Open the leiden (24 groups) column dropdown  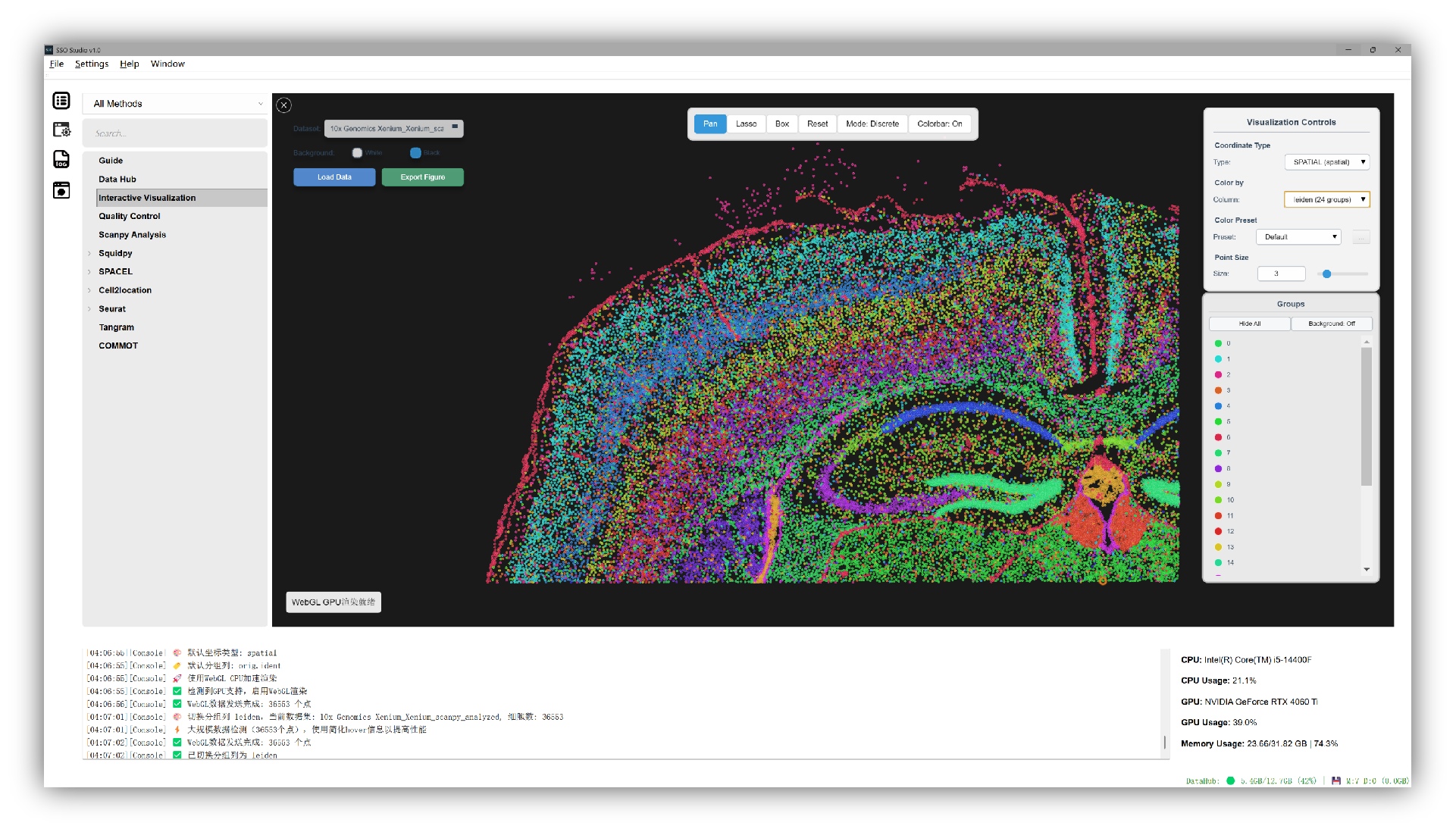1326,200
